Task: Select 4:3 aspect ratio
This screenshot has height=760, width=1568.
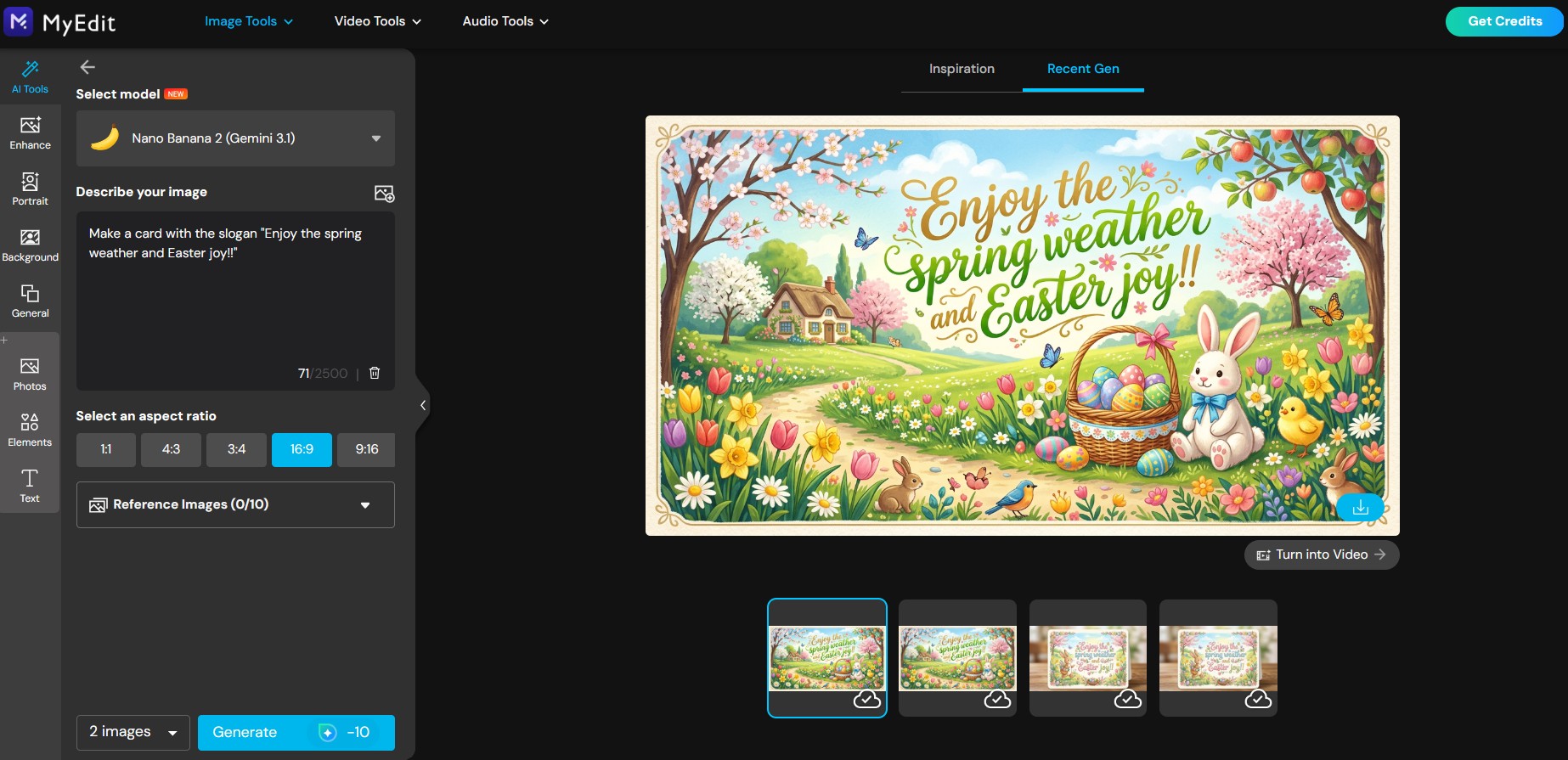Action: pyautogui.click(x=172, y=449)
